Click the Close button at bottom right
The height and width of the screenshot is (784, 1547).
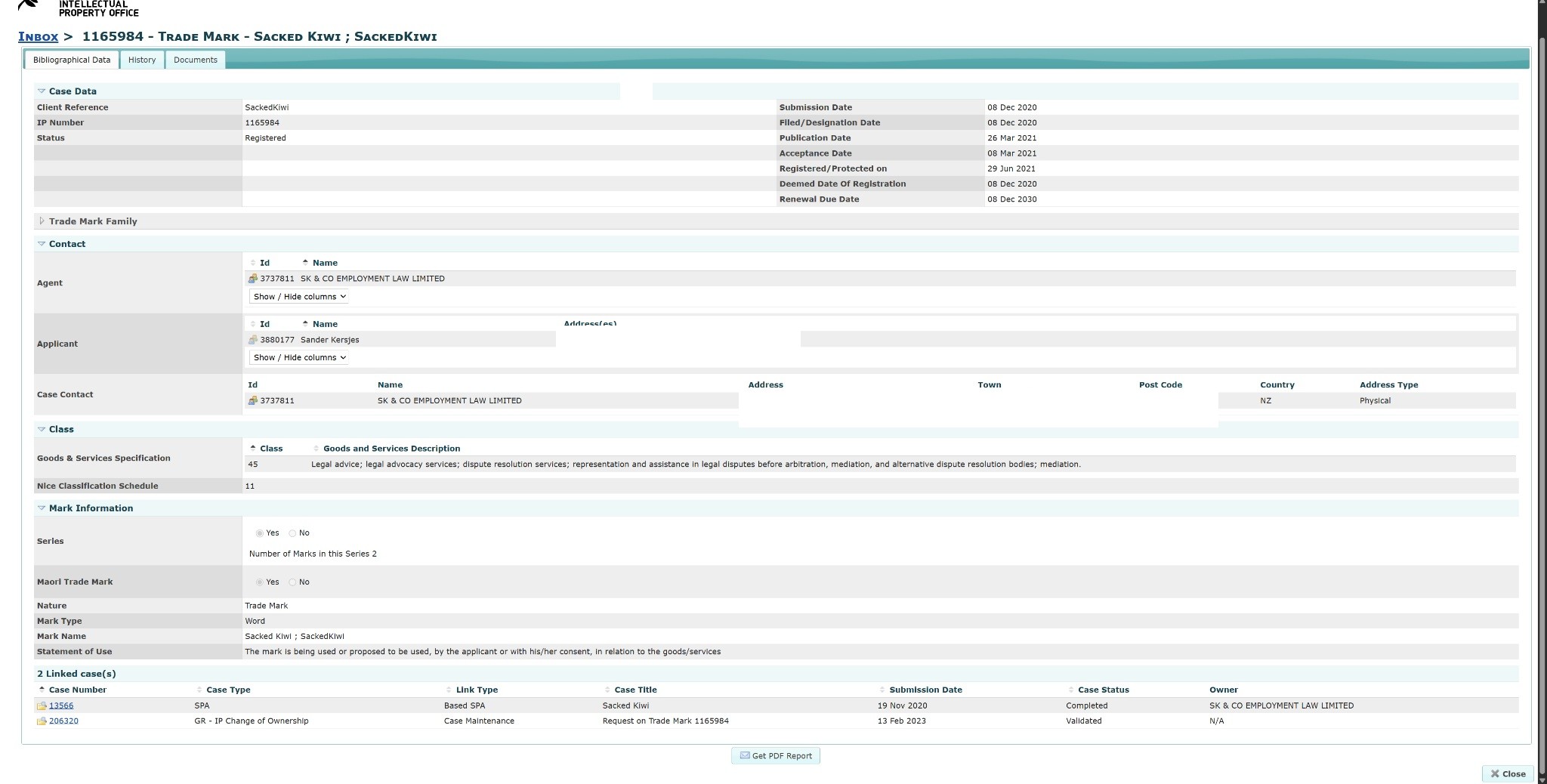pos(1508,773)
